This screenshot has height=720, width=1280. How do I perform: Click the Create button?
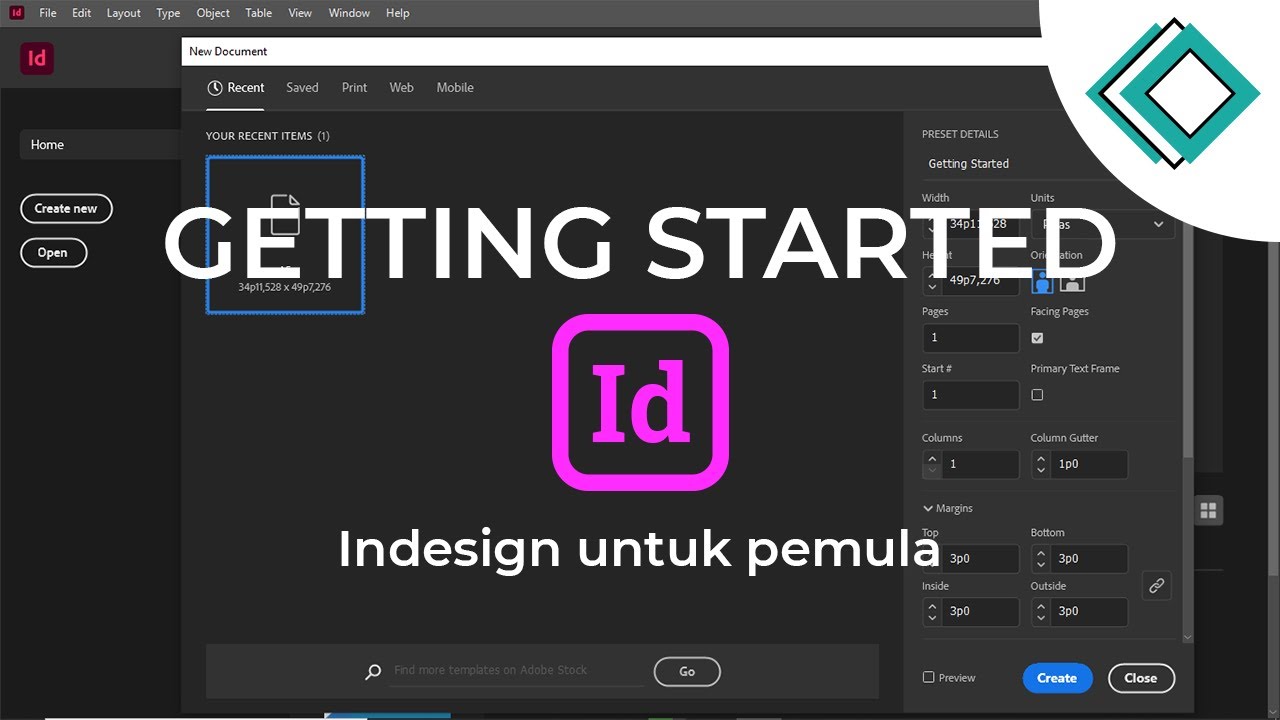click(x=1057, y=678)
